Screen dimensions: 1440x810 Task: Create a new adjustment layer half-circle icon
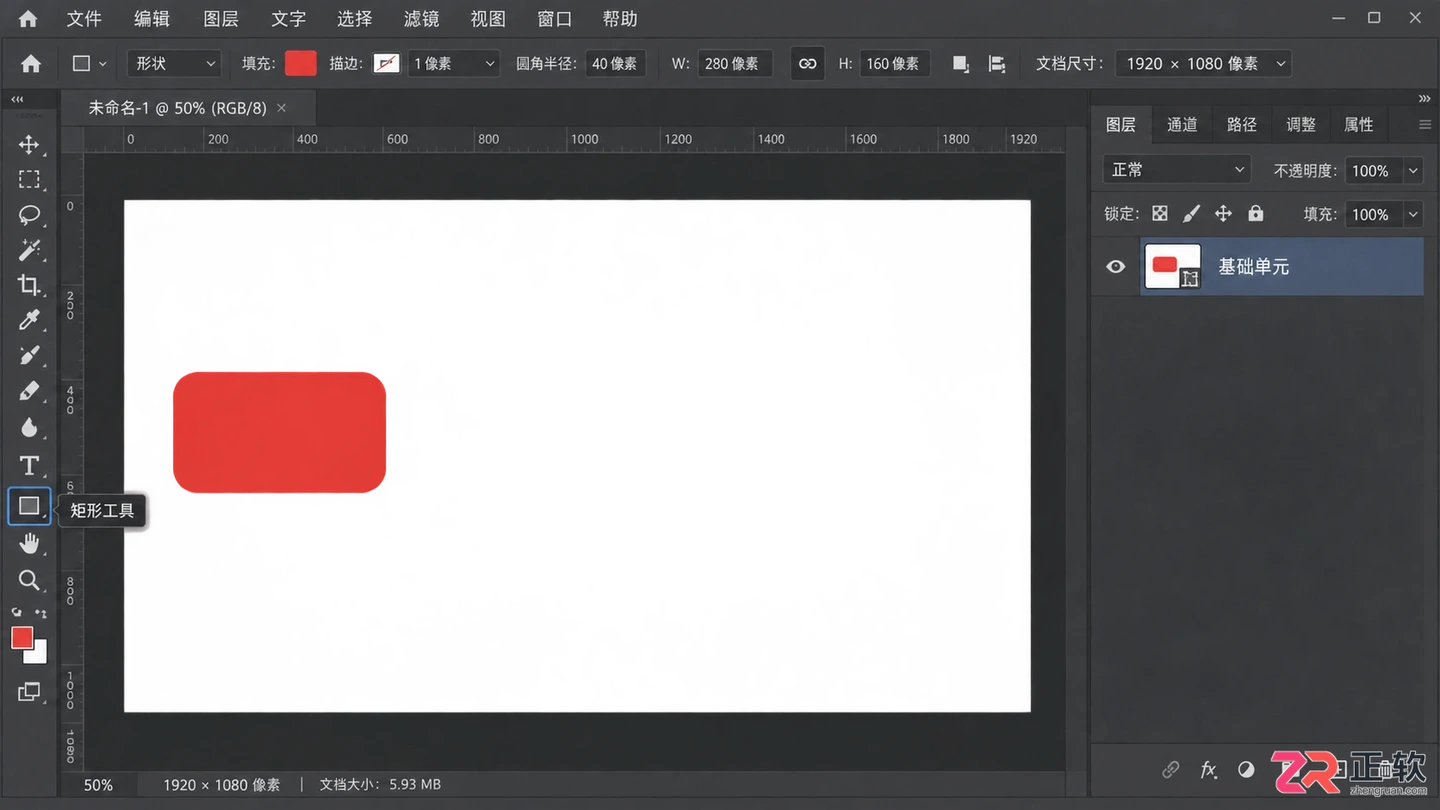tap(1246, 769)
